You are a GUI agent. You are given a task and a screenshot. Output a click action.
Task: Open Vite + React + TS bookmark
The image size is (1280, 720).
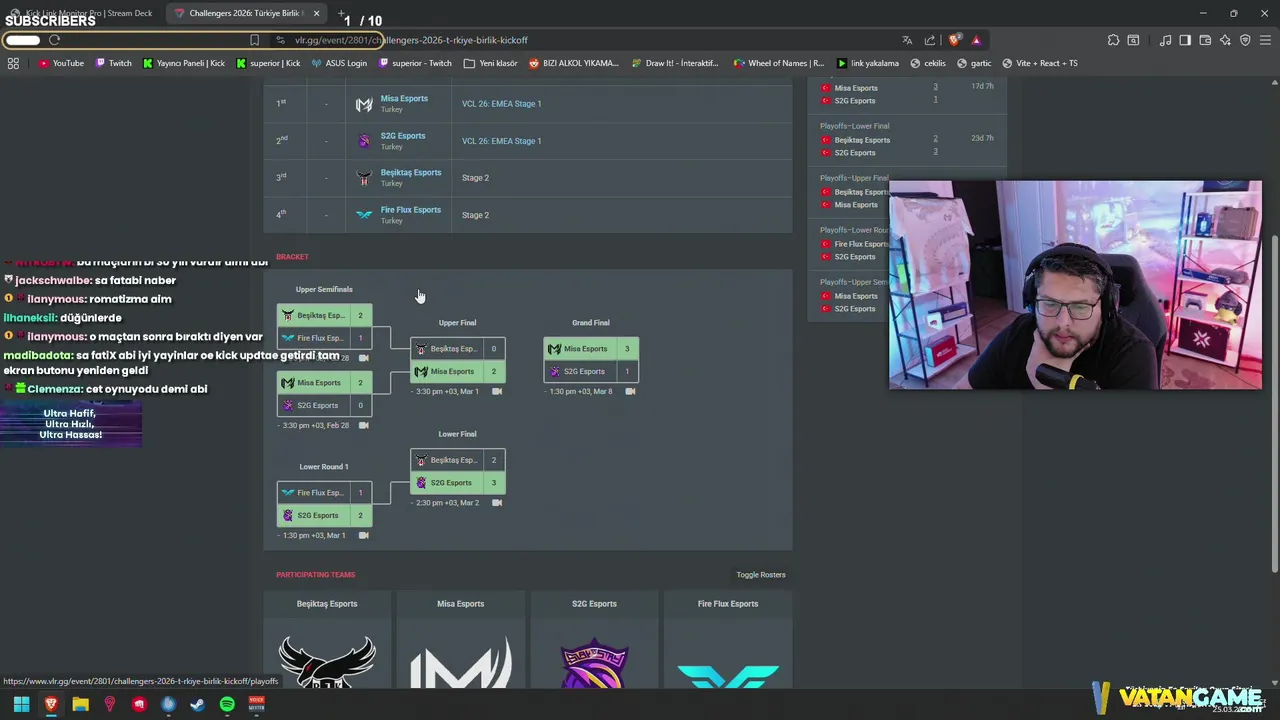point(1040,63)
